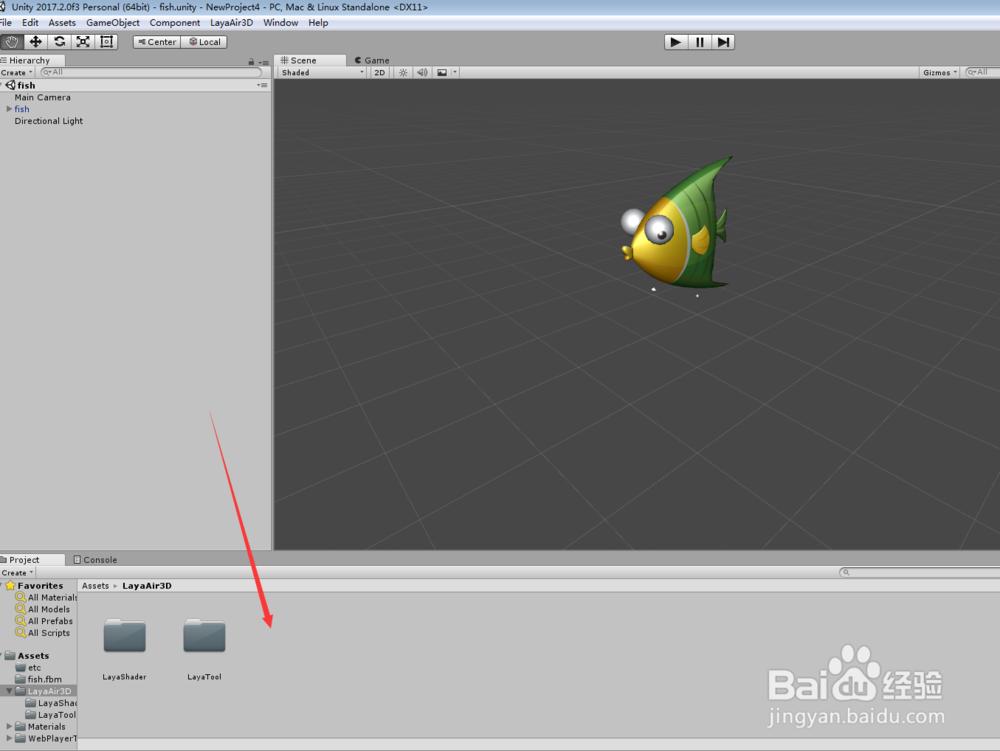This screenshot has width=1000, height=751.
Task: Switch coordinate handle from Local
Action: point(205,41)
